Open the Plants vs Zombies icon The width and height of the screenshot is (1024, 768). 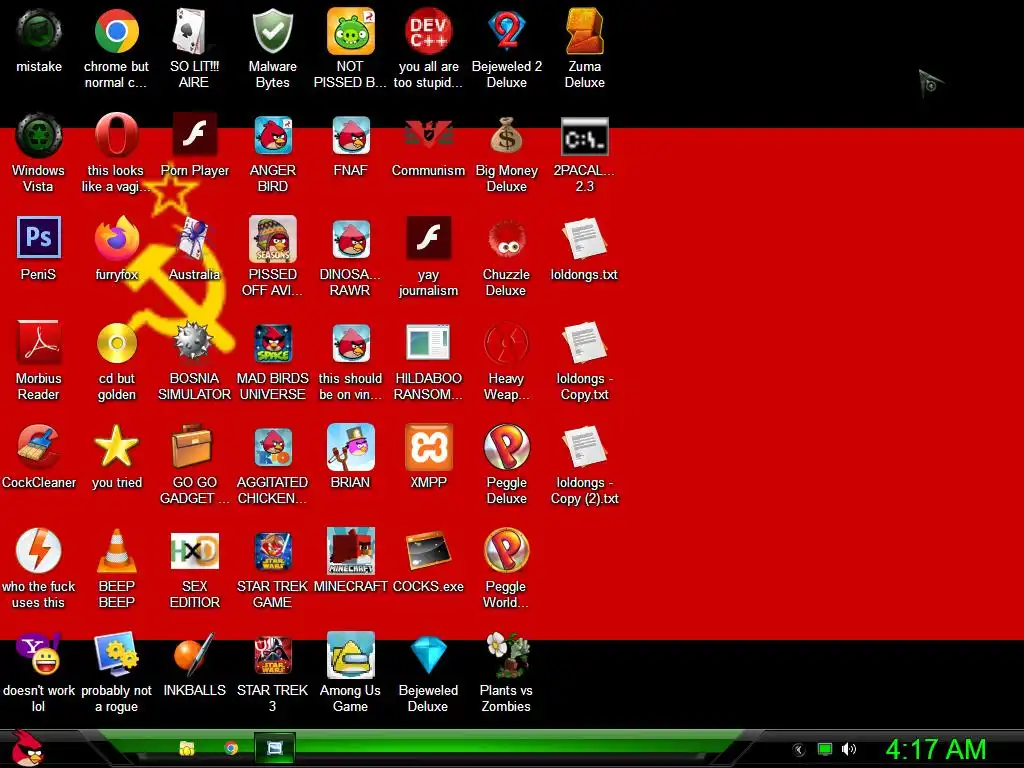click(x=506, y=654)
